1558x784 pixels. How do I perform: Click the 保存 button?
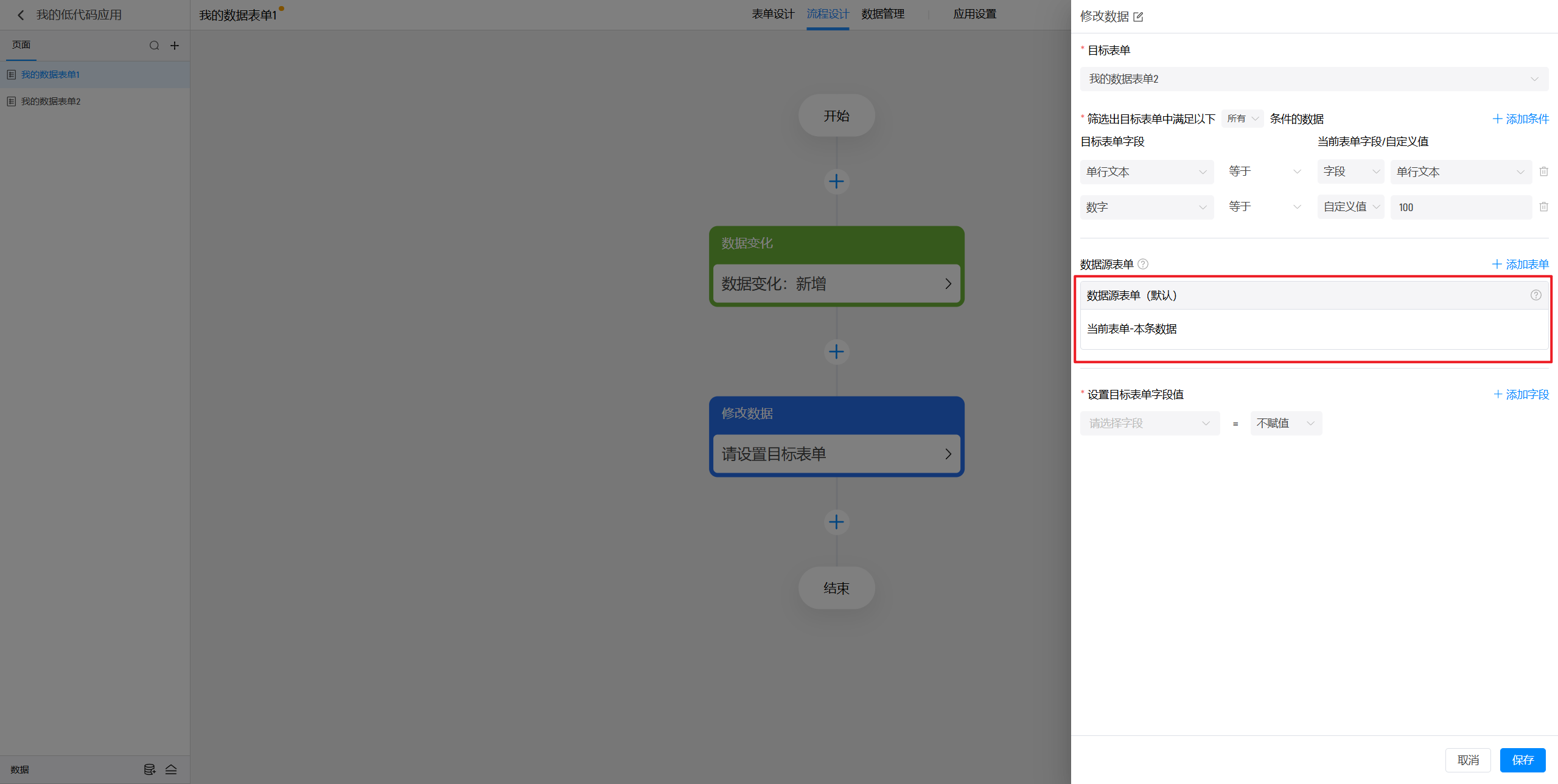(x=1522, y=760)
